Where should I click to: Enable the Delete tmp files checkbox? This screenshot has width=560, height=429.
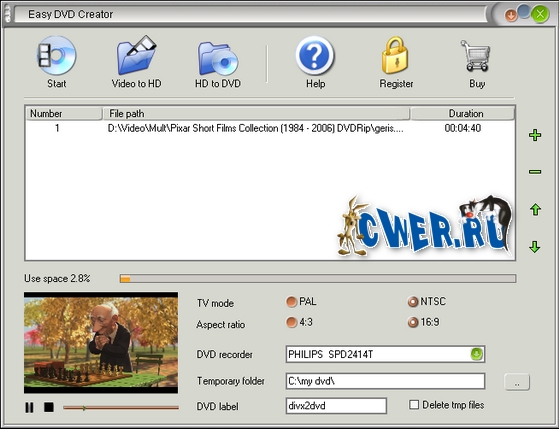tap(414, 405)
